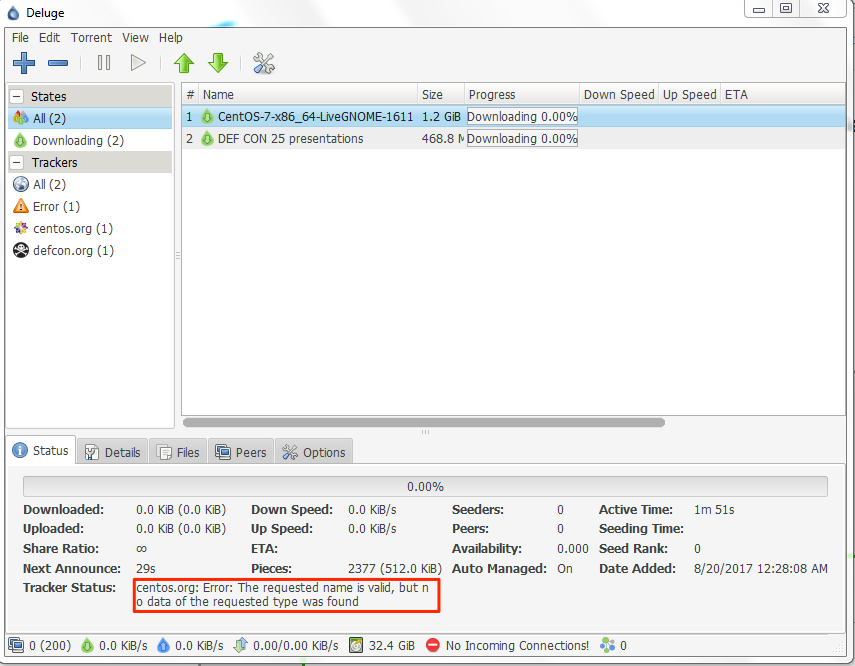Viewport: 855px width, 666px height.
Task: Click the tracker status error message
Action: coord(286,595)
